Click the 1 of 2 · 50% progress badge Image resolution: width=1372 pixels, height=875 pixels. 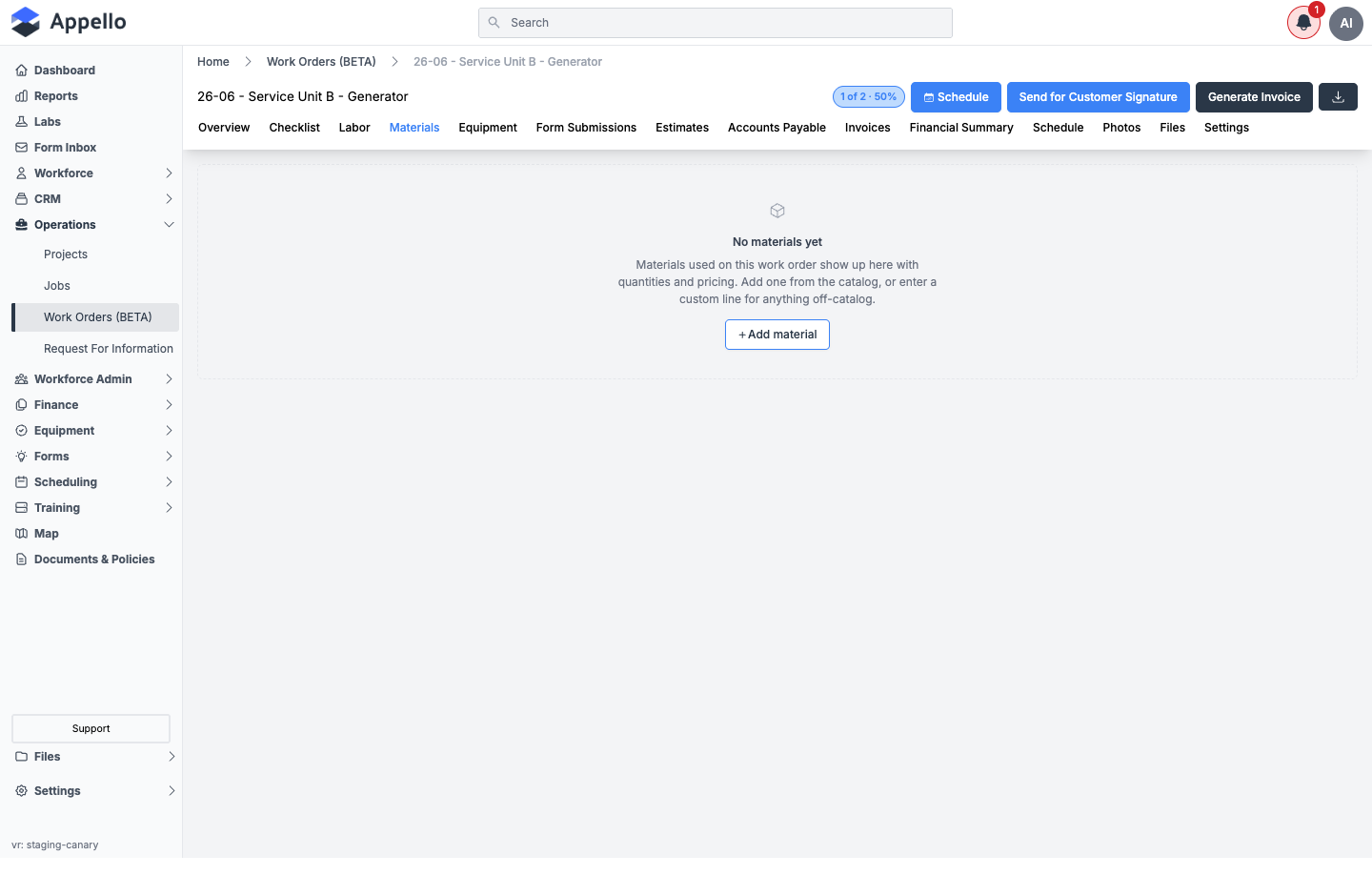[869, 97]
